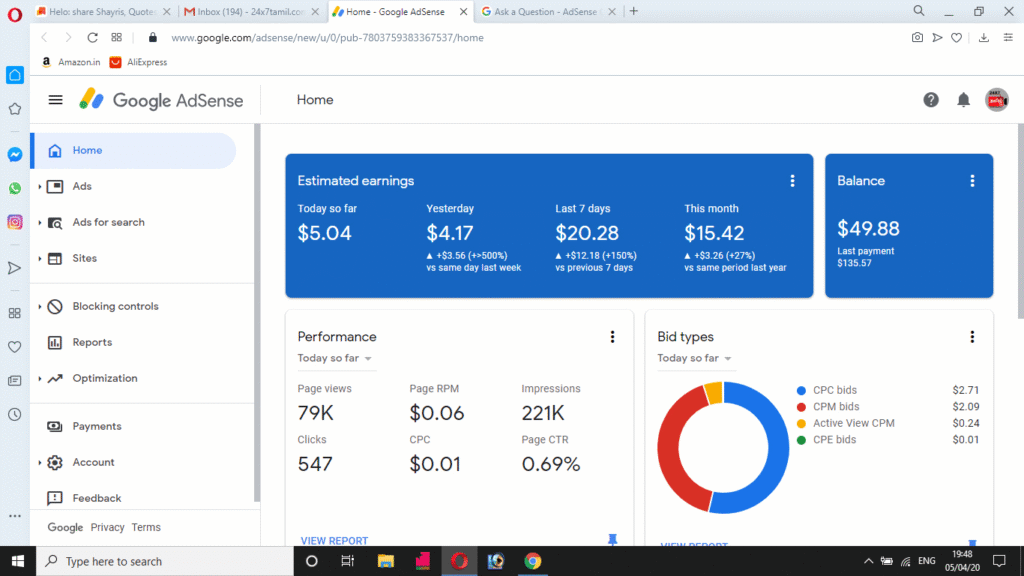Viewport: 1024px width, 576px height.
Task: Open Performance card three-dot menu
Action: click(612, 337)
